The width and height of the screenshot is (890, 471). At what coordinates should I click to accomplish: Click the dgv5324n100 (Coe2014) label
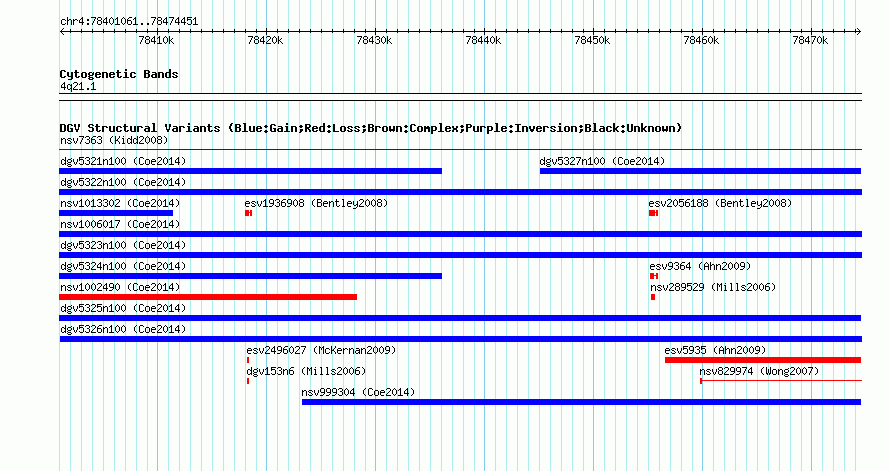coord(123,266)
